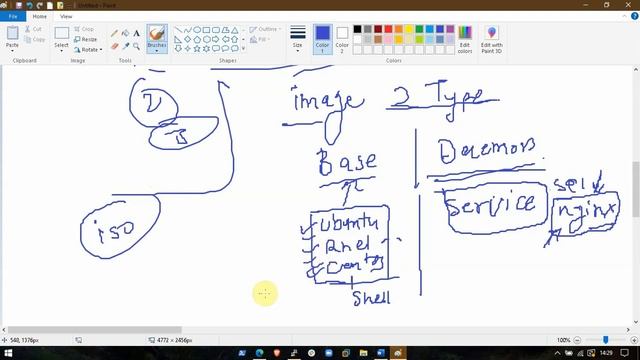The width and height of the screenshot is (640, 360).
Task: Pick the Pentagon shape
Action: point(197,40)
